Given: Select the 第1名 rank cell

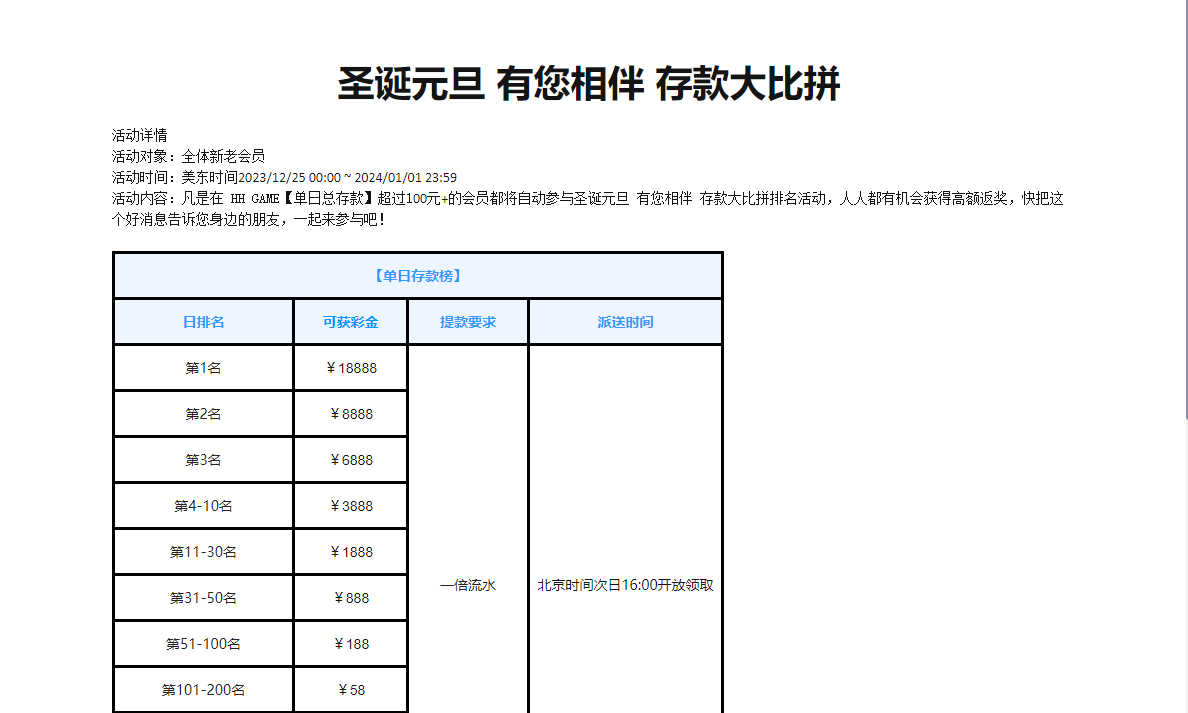Looking at the screenshot, I should (x=203, y=368).
